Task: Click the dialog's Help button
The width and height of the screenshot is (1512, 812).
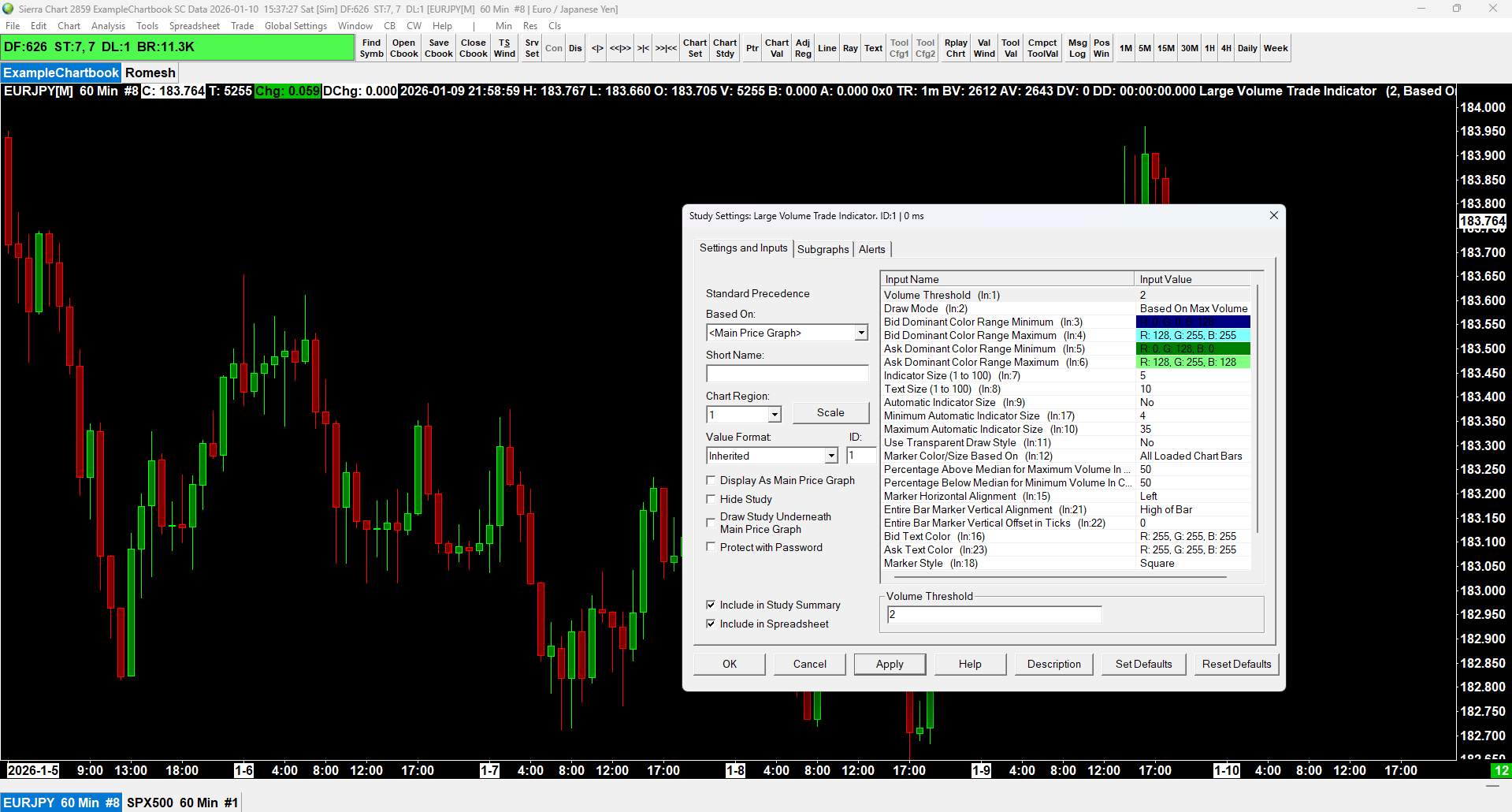Action: tap(970, 664)
